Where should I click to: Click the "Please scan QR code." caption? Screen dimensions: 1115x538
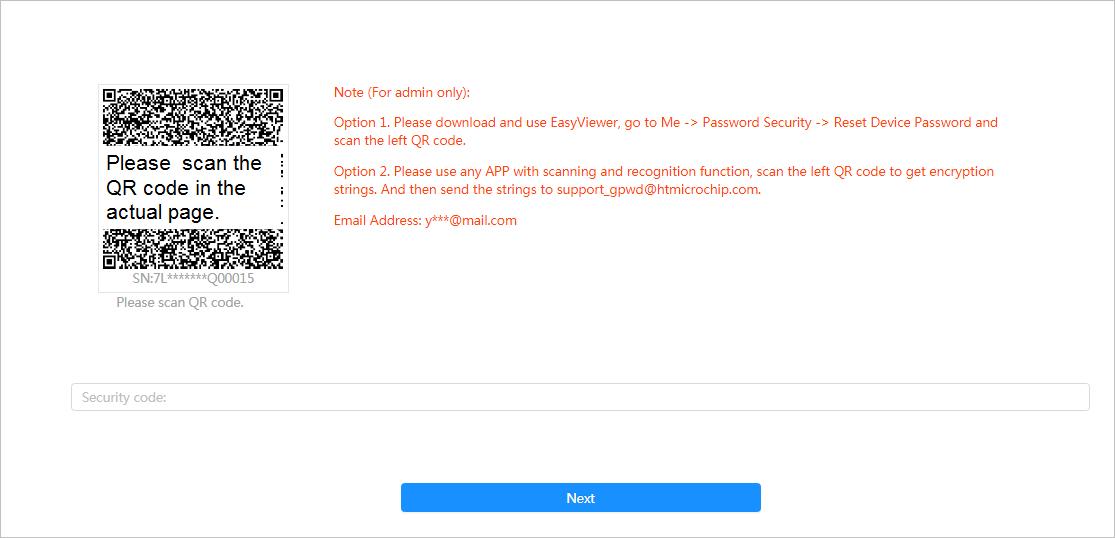[x=180, y=302]
